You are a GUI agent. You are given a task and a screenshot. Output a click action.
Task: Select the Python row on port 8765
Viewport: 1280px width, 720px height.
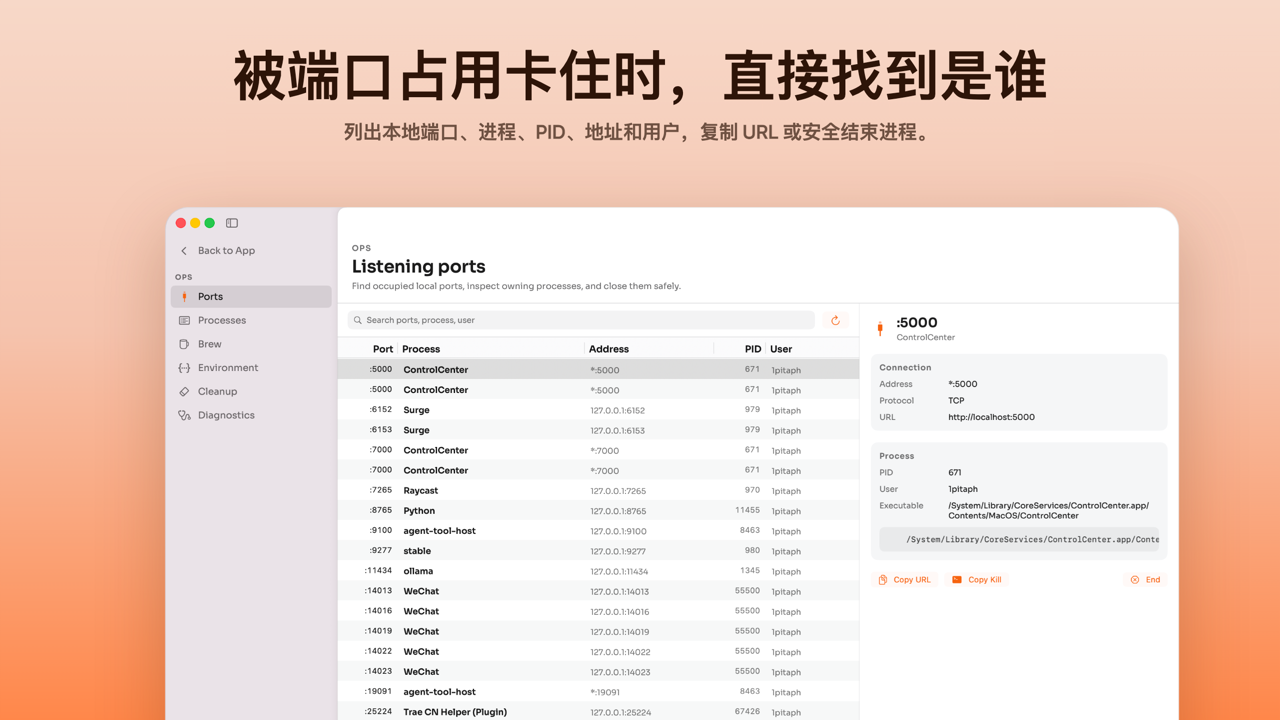point(598,511)
